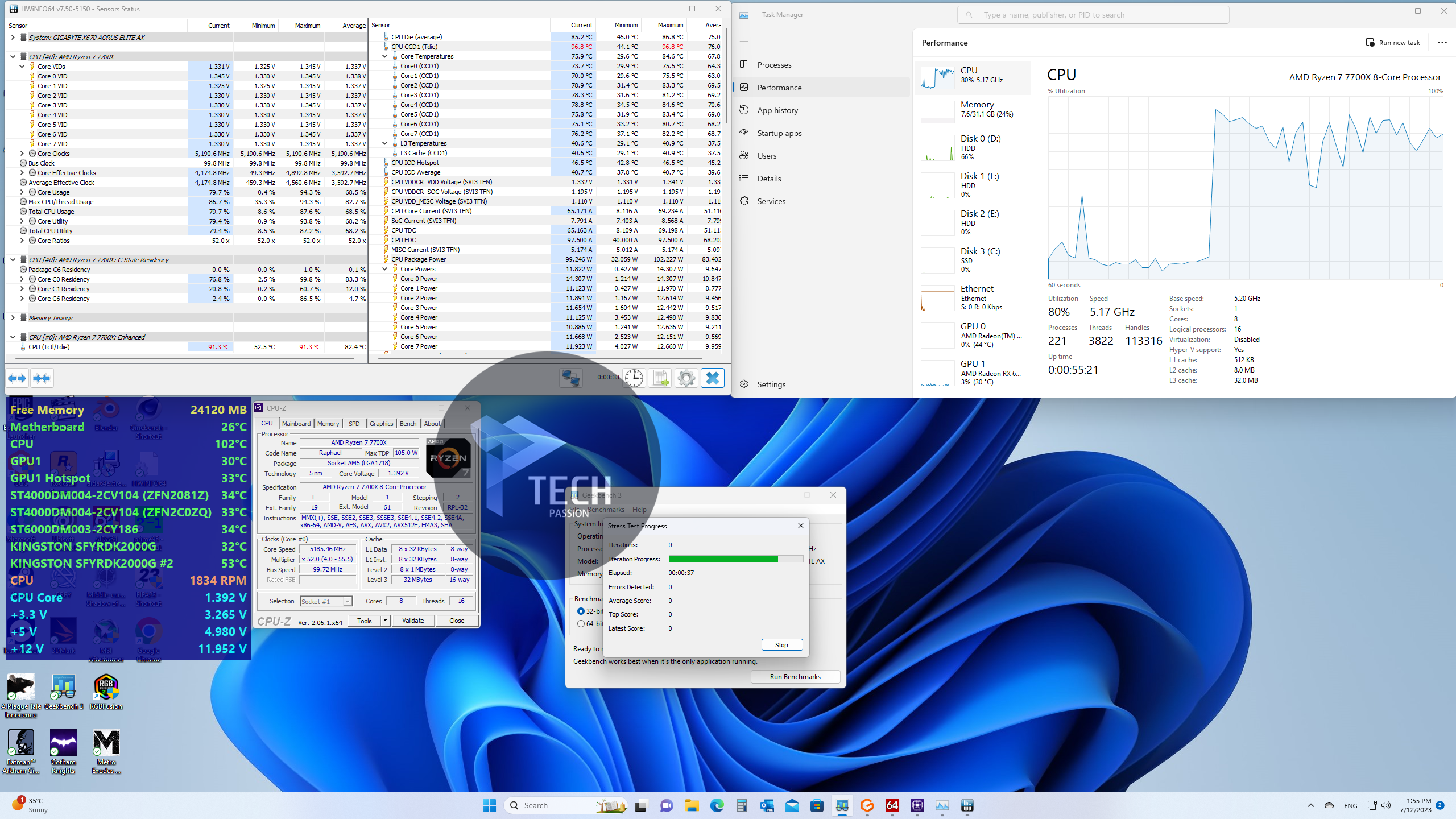This screenshot has height=819, width=1456.
Task: Click HWiNFO reset clock icon
Action: (634, 378)
